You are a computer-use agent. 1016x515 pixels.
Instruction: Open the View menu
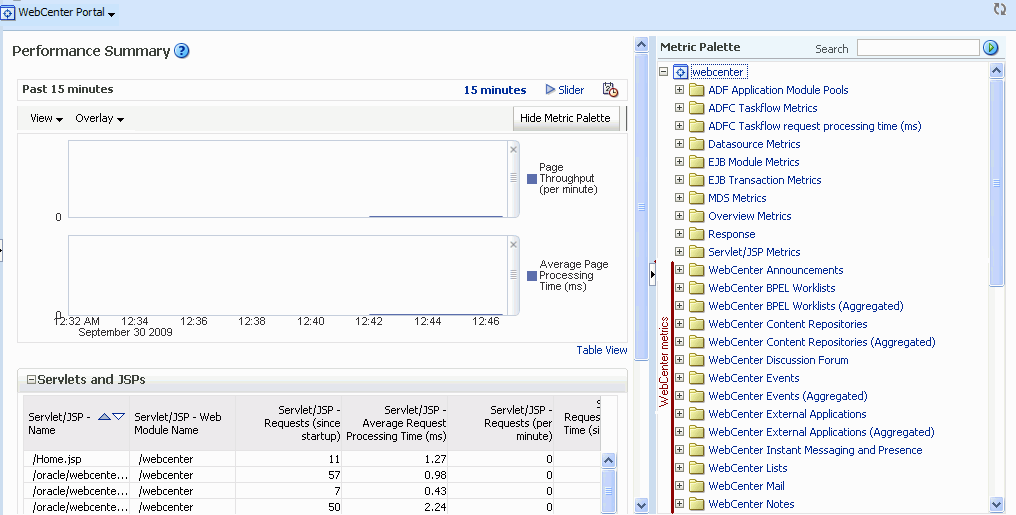tap(47, 119)
